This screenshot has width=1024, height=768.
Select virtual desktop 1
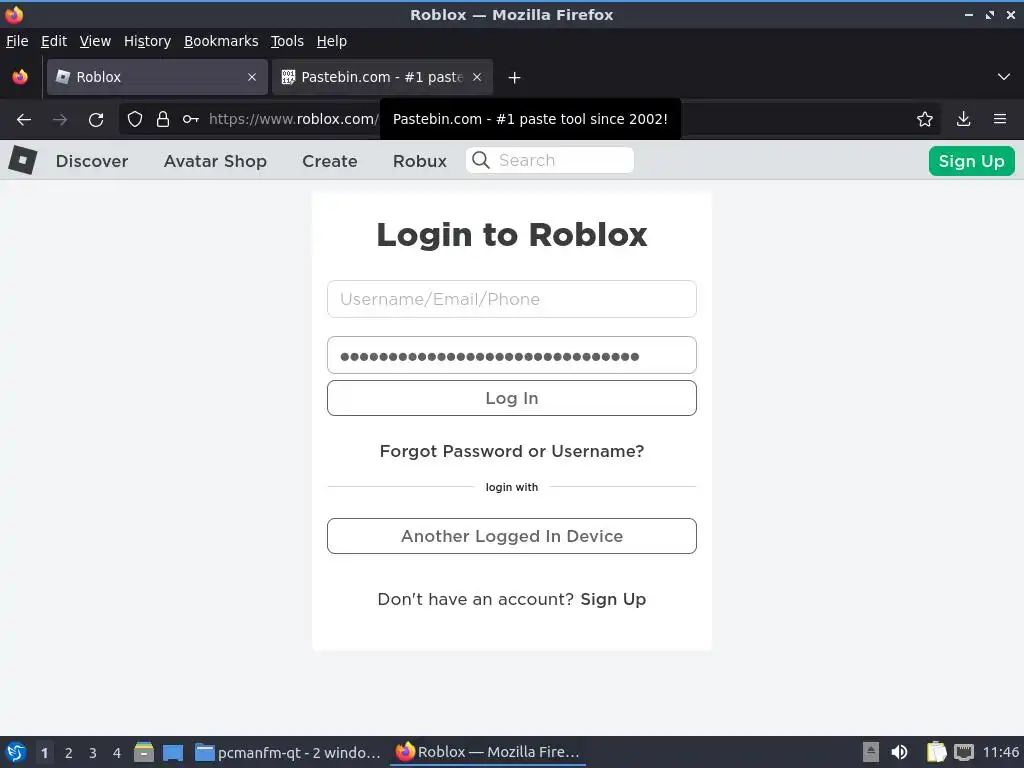click(44, 753)
